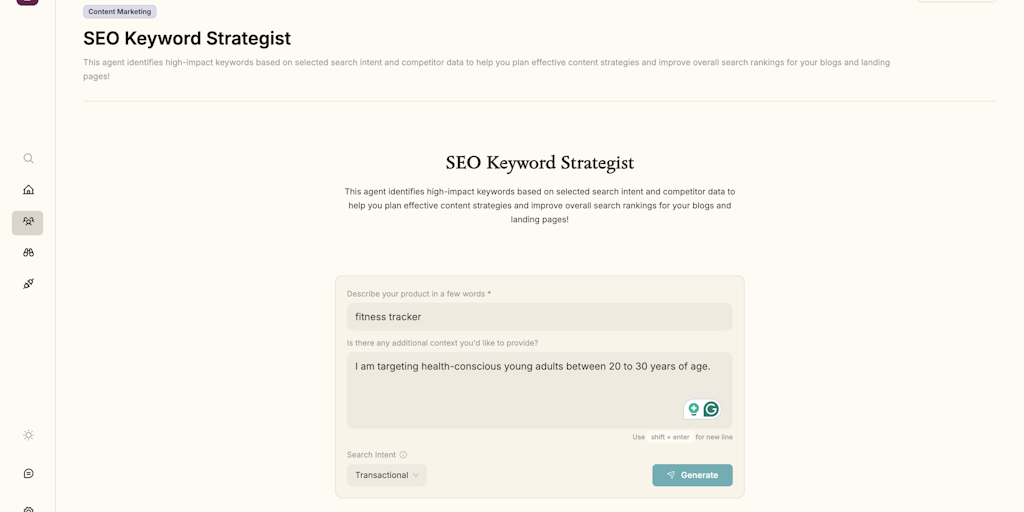The height and width of the screenshot is (512, 1024).
Task: Expand the Transactional search intent dropdown
Action: (x=386, y=475)
